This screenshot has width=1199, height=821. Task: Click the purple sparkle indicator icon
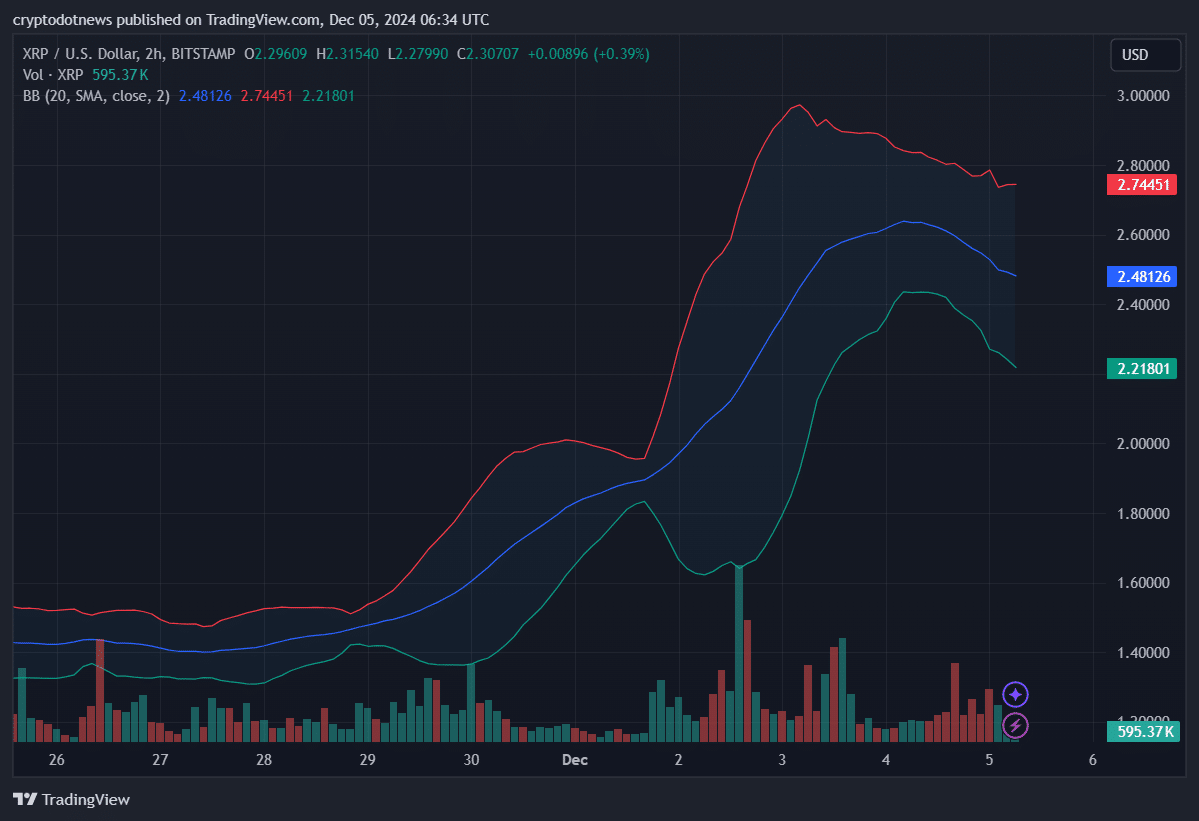coord(1015,695)
